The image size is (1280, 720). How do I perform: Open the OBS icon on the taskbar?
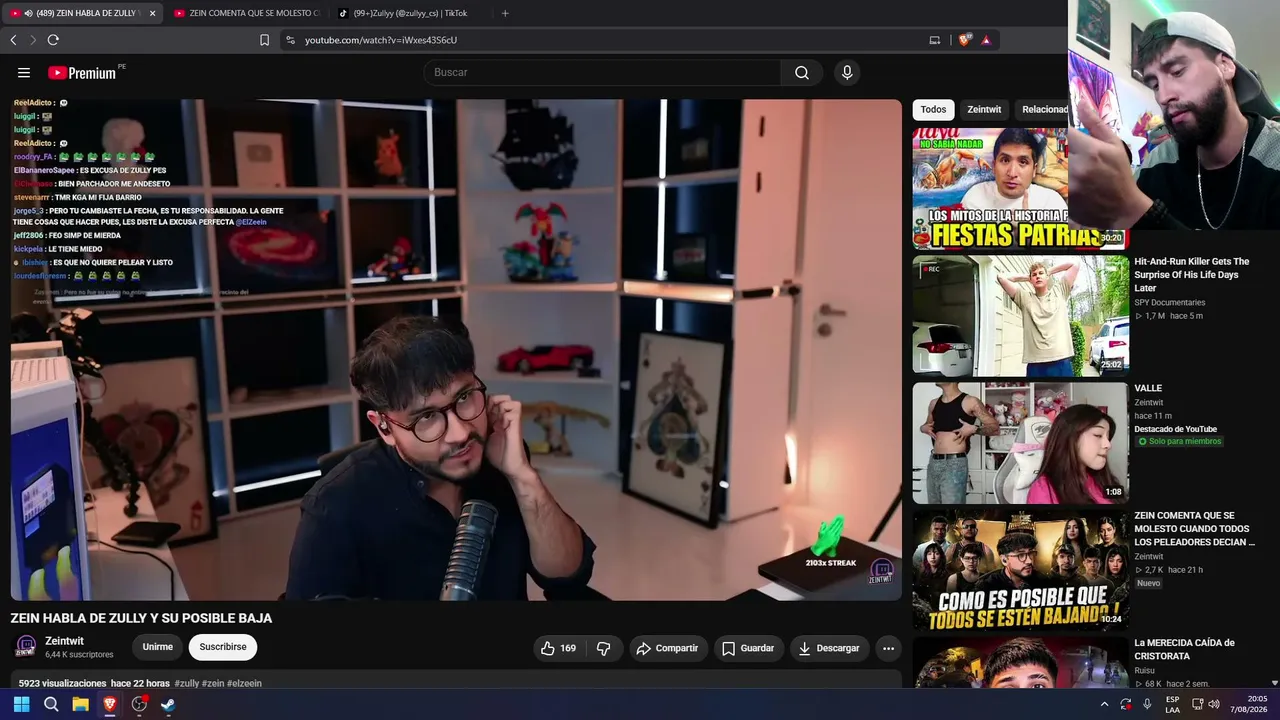(x=139, y=704)
